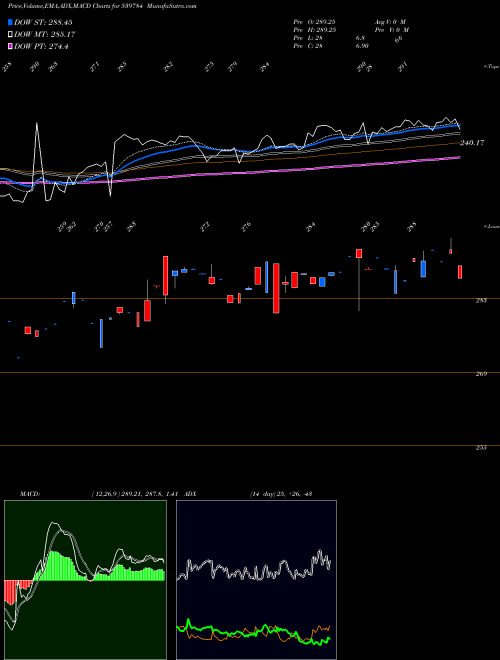
Task: Open the ADX chart panel
Action: coord(256,580)
